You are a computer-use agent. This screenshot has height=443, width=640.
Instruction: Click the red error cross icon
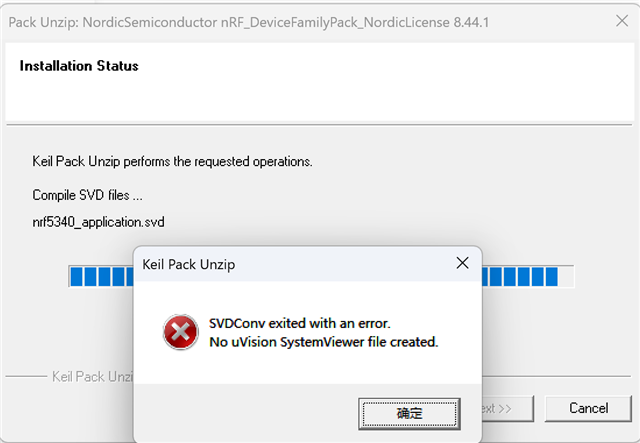pos(181,332)
